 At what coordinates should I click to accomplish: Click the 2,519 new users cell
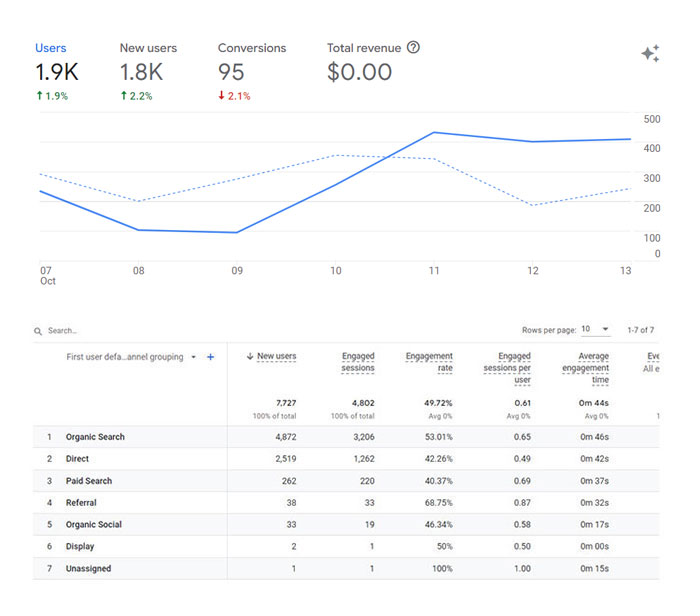(286, 459)
